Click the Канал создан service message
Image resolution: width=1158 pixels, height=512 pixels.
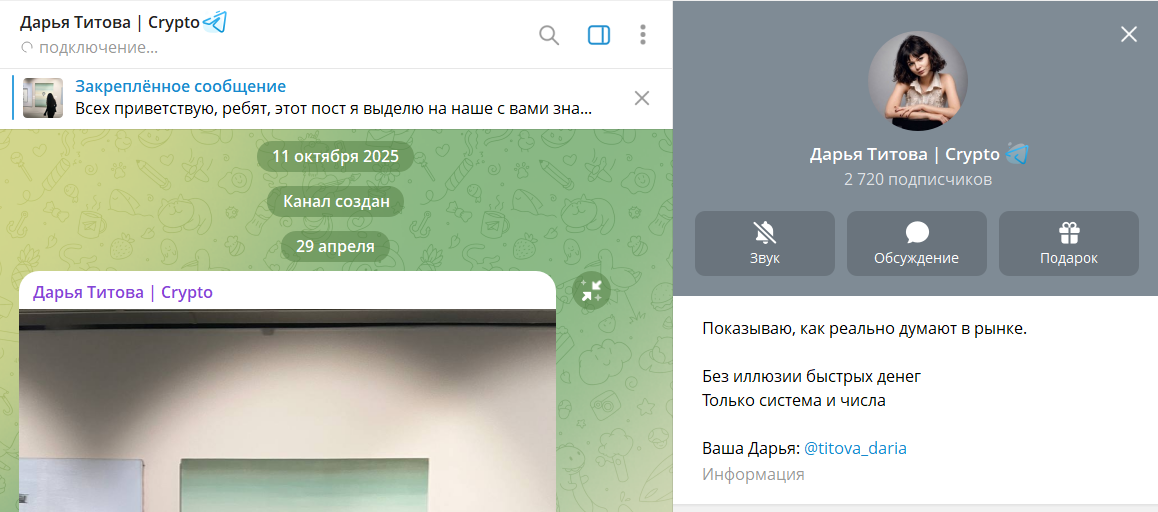click(335, 201)
